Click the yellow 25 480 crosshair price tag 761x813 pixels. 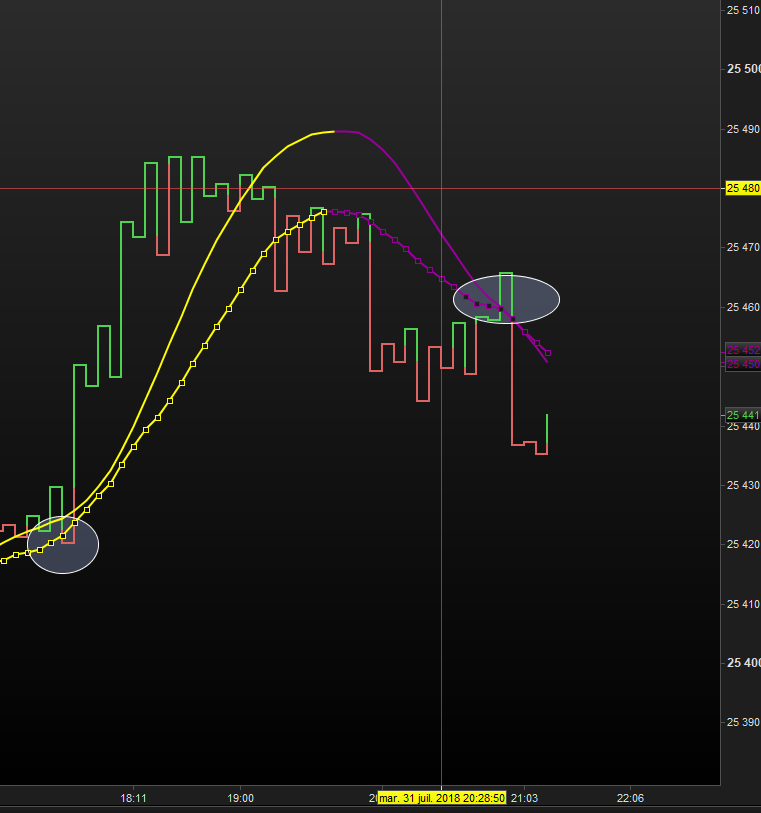743,188
